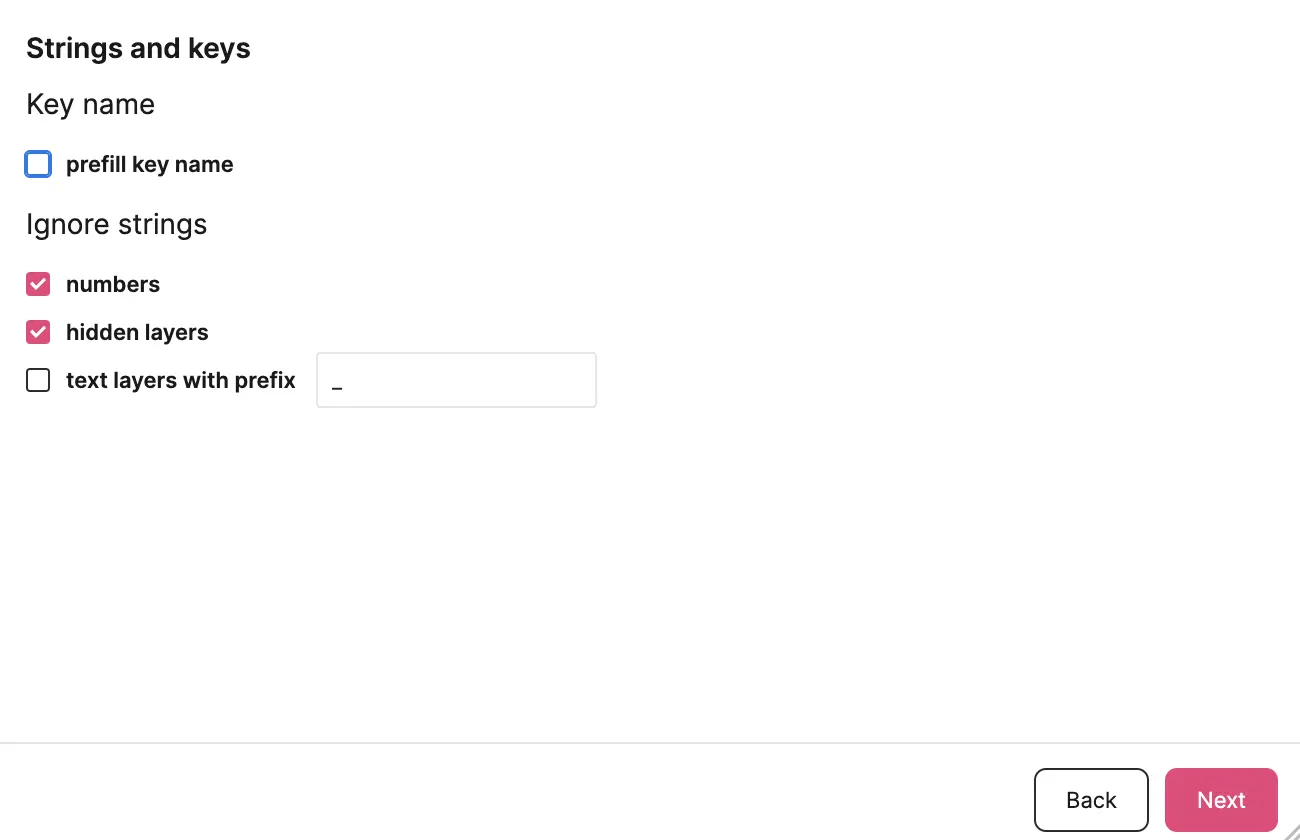Click the 'text layers with prefix' label
1300x840 pixels.
click(x=181, y=381)
